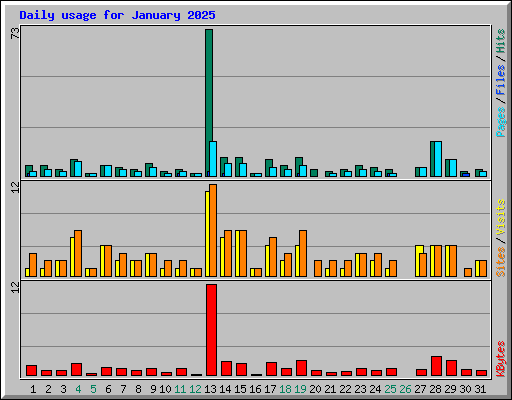Click the 'Hits' legend label
The image size is (512, 400).
(x=500, y=41)
